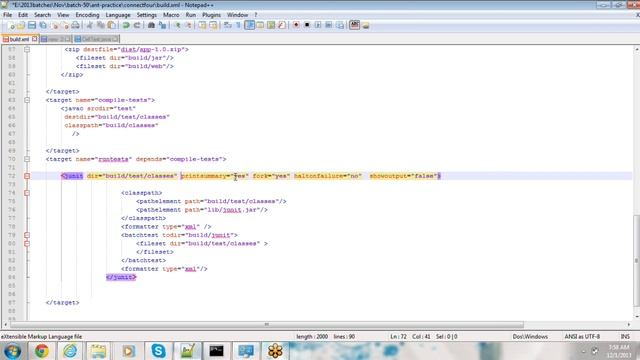This screenshot has height=360, width=640.
Task: Toggle Show All Characters icon
Action: [238, 25]
